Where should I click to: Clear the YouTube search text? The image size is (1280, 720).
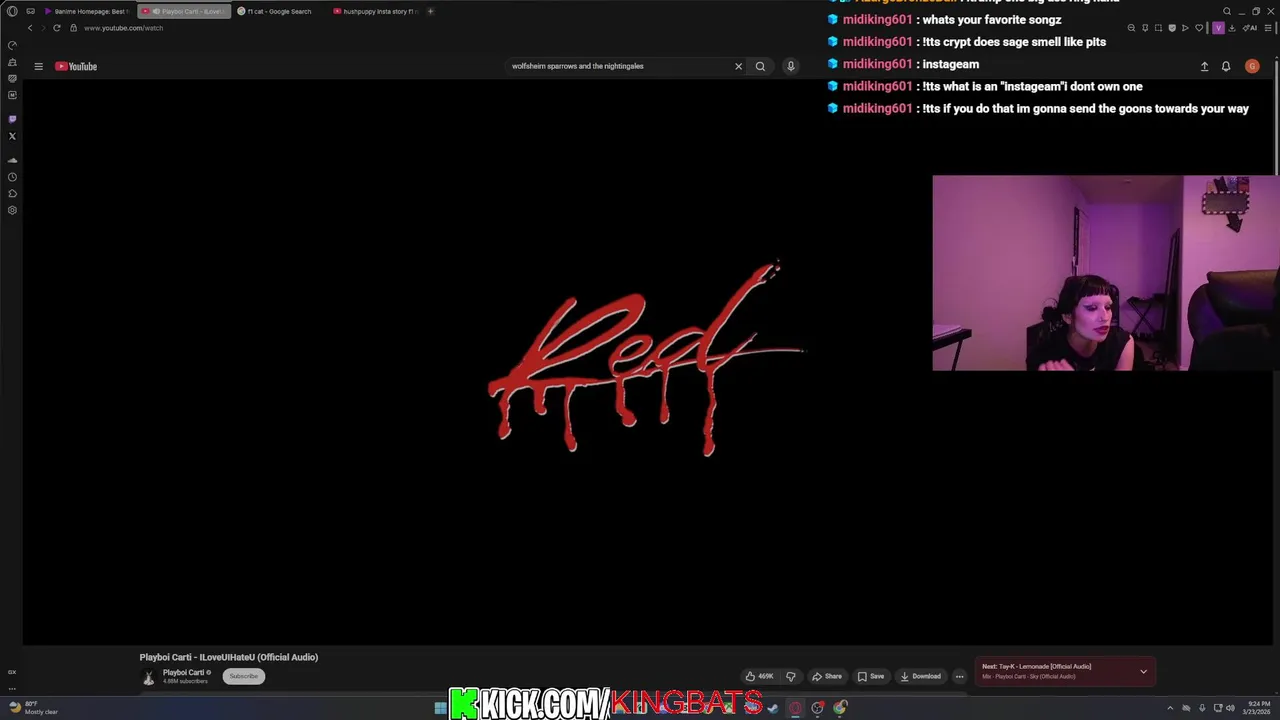[738, 66]
